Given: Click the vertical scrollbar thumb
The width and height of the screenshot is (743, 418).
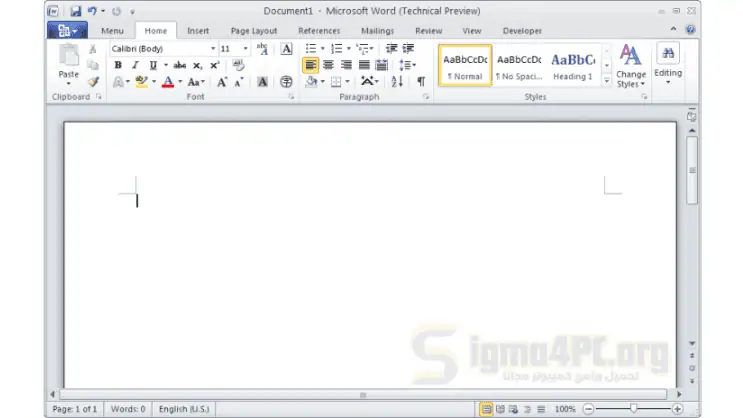Looking at the screenshot, I should click(x=692, y=171).
